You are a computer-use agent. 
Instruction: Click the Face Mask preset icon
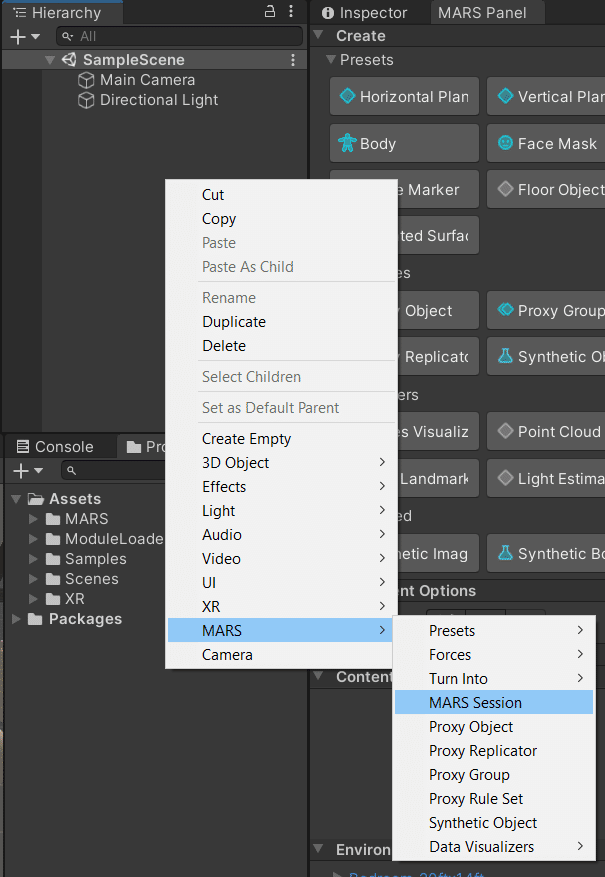pos(505,143)
